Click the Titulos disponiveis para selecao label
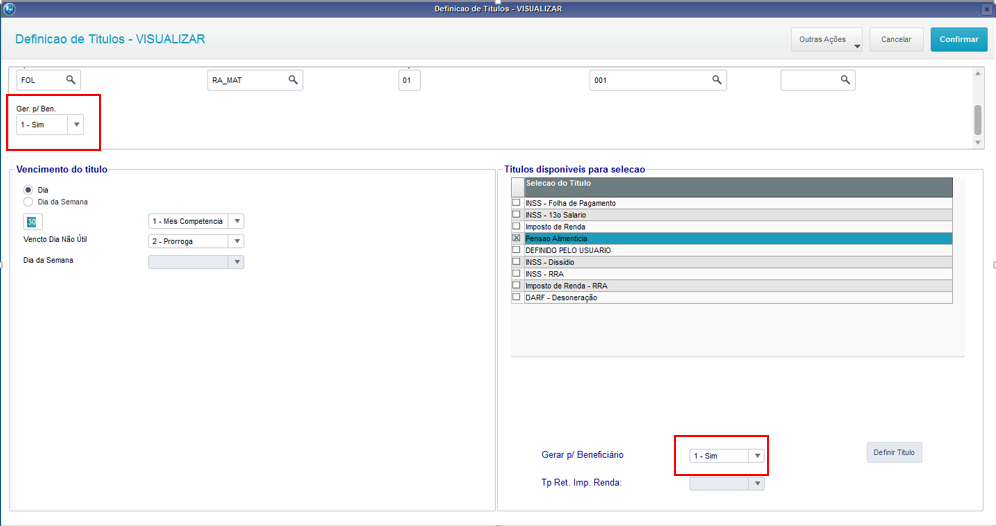This screenshot has width=996, height=526. [x=575, y=169]
